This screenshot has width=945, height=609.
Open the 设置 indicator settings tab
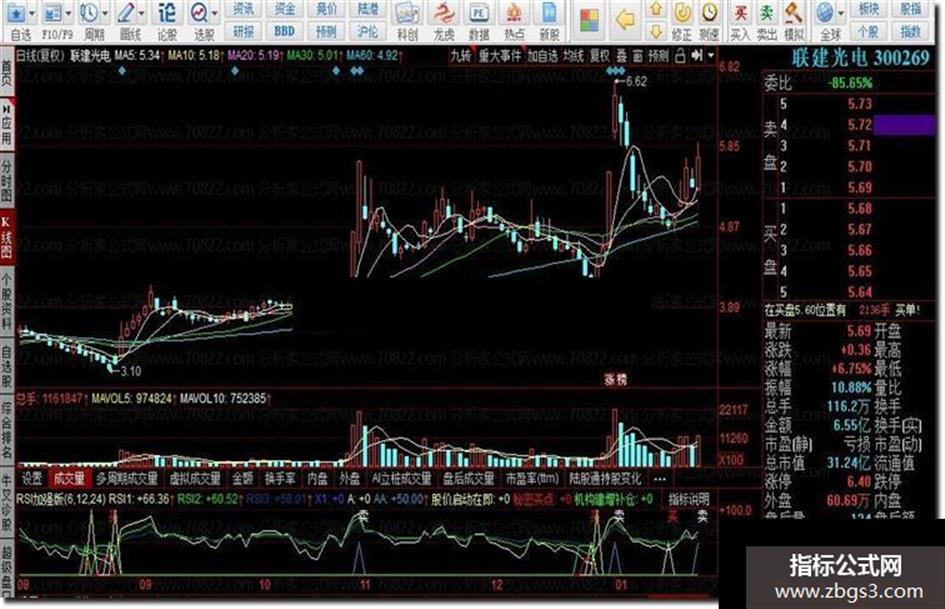tap(32, 479)
